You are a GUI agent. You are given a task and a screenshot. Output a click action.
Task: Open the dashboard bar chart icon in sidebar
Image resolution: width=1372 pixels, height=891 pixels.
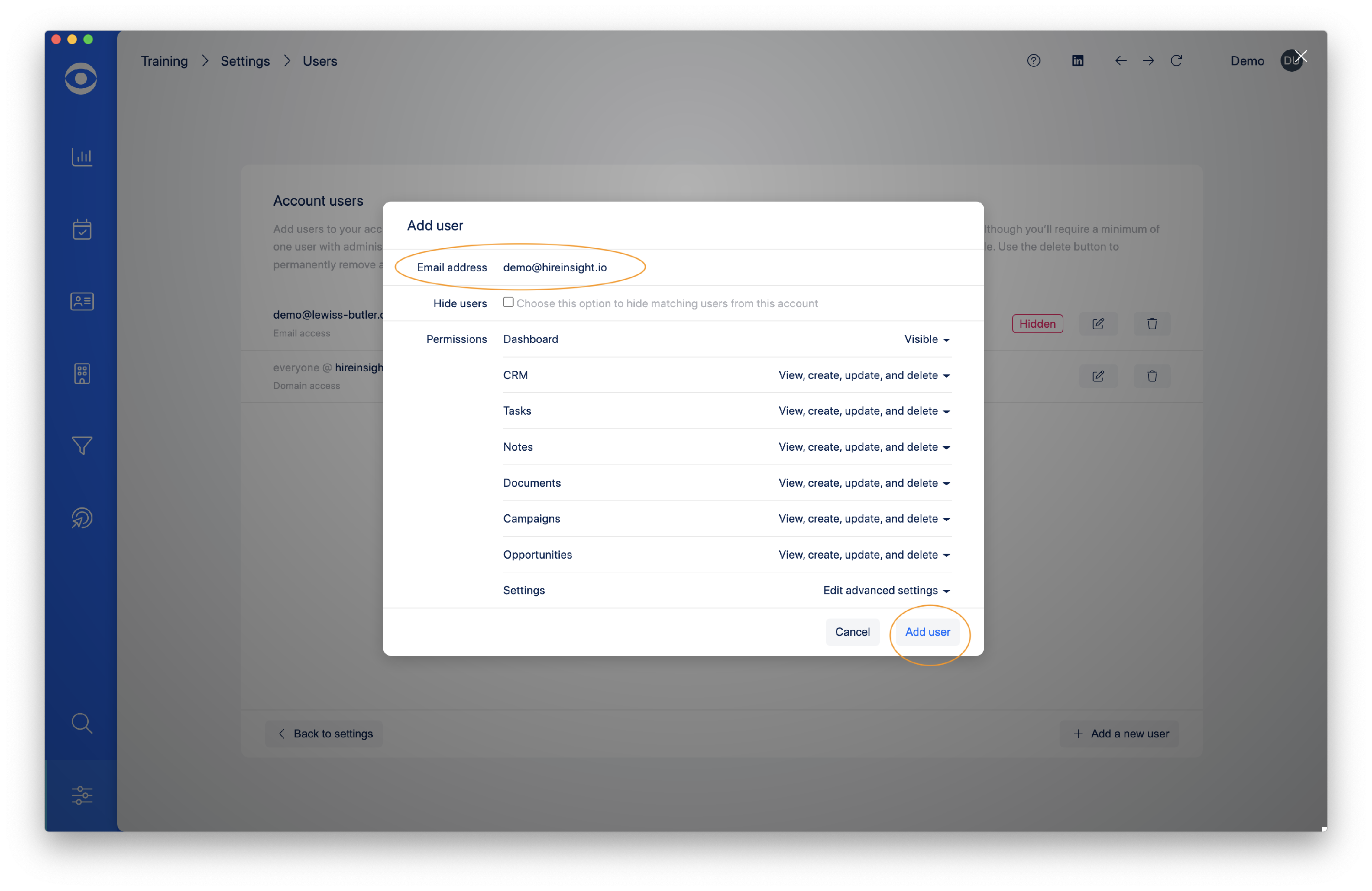(x=81, y=157)
